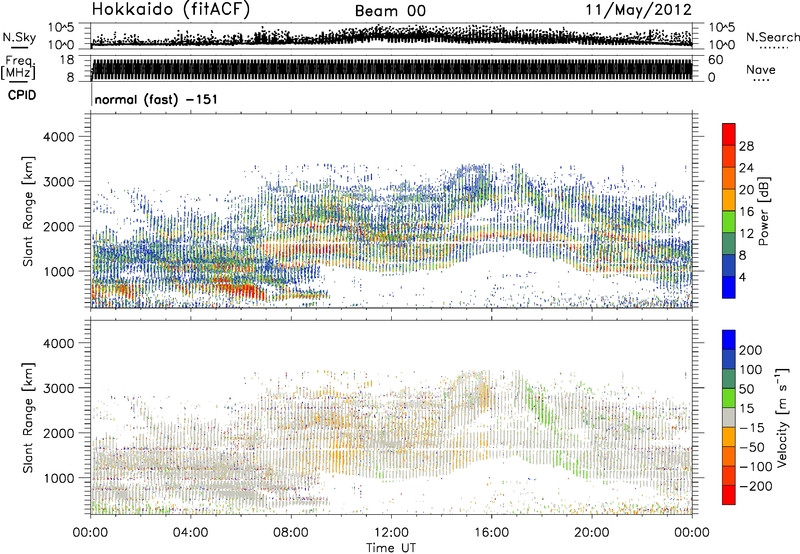This screenshot has width=800, height=554.
Task: Click the 'N.Sky' label
Action: pyautogui.click(x=19, y=37)
